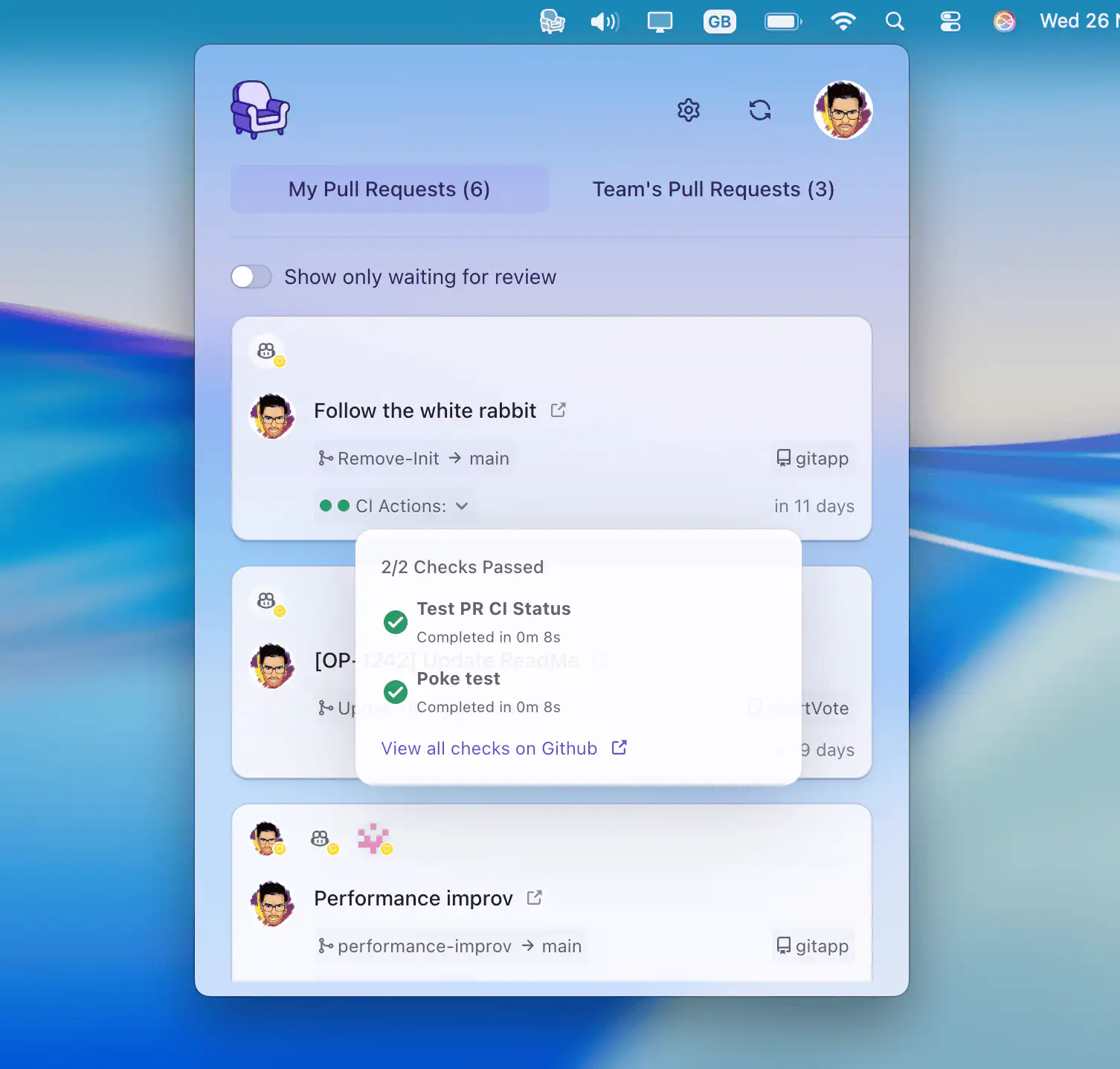Open 'Follow the white rabbit' external link icon
Viewport: 1120px width, 1069px height.
click(x=558, y=410)
